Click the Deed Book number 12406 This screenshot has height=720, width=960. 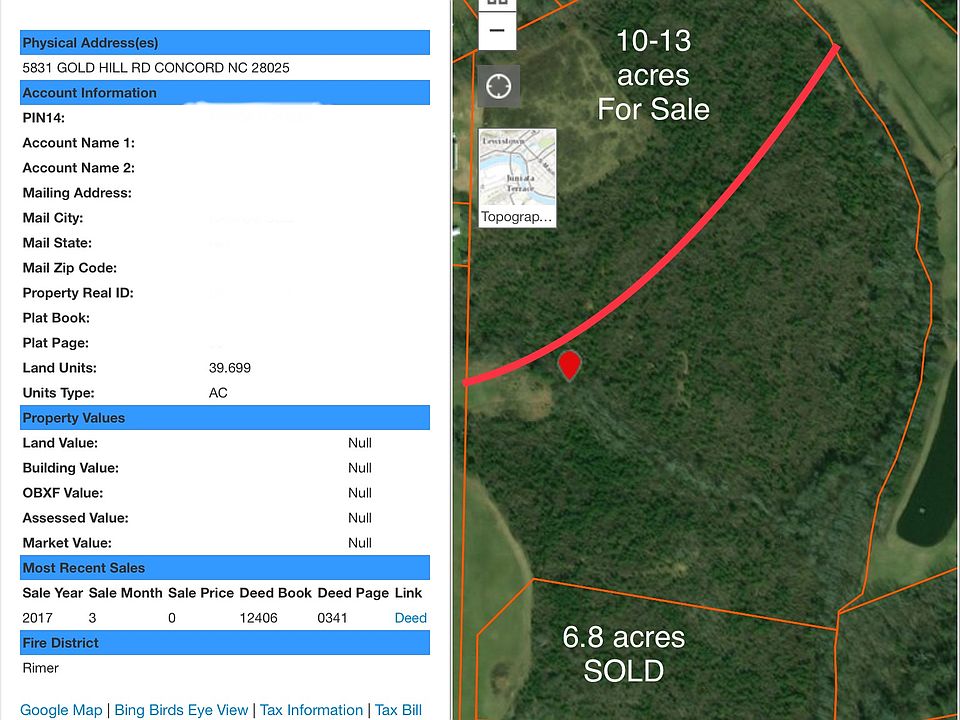(260, 618)
